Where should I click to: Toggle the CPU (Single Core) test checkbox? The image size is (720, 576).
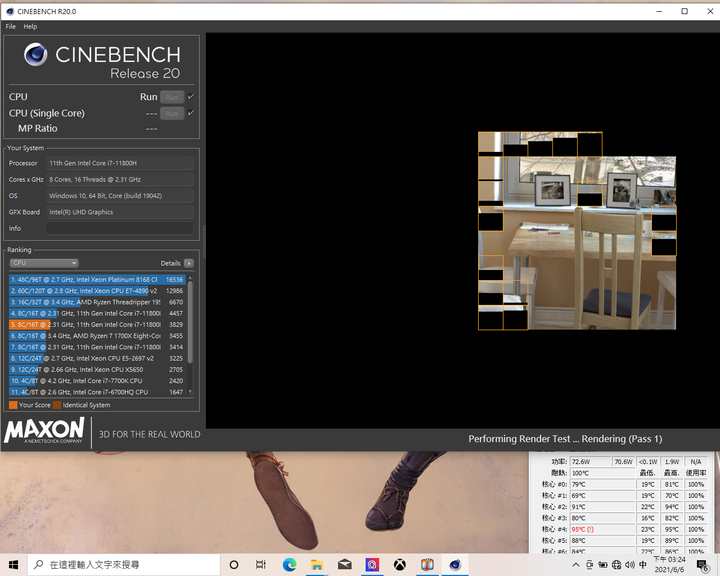[x=191, y=113]
